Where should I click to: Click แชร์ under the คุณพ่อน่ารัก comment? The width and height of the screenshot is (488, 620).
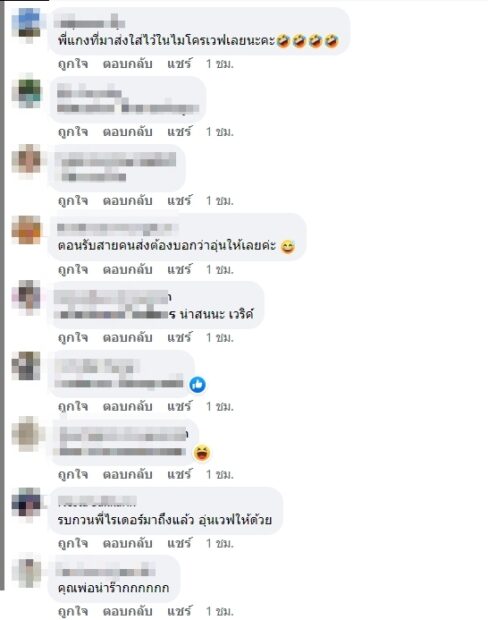coord(179,611)
